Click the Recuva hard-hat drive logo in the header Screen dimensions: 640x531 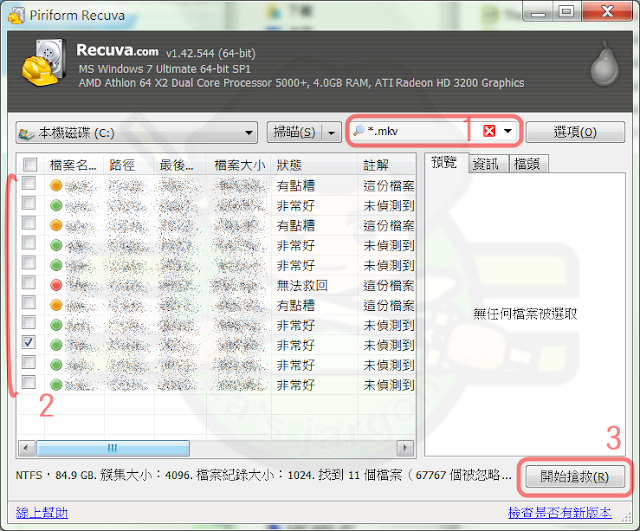point(44,62)
